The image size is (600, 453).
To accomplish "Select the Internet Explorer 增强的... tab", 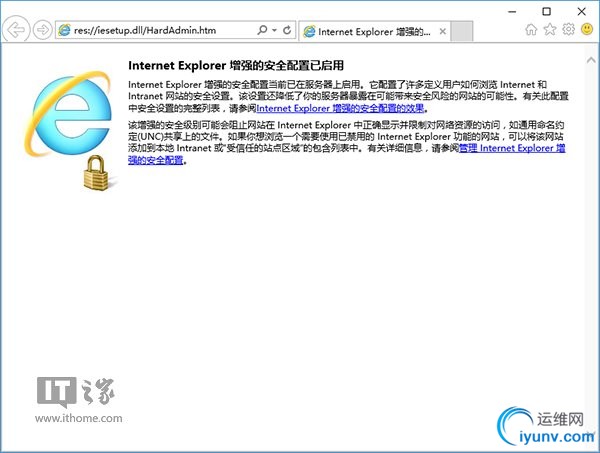I will 374,31.
